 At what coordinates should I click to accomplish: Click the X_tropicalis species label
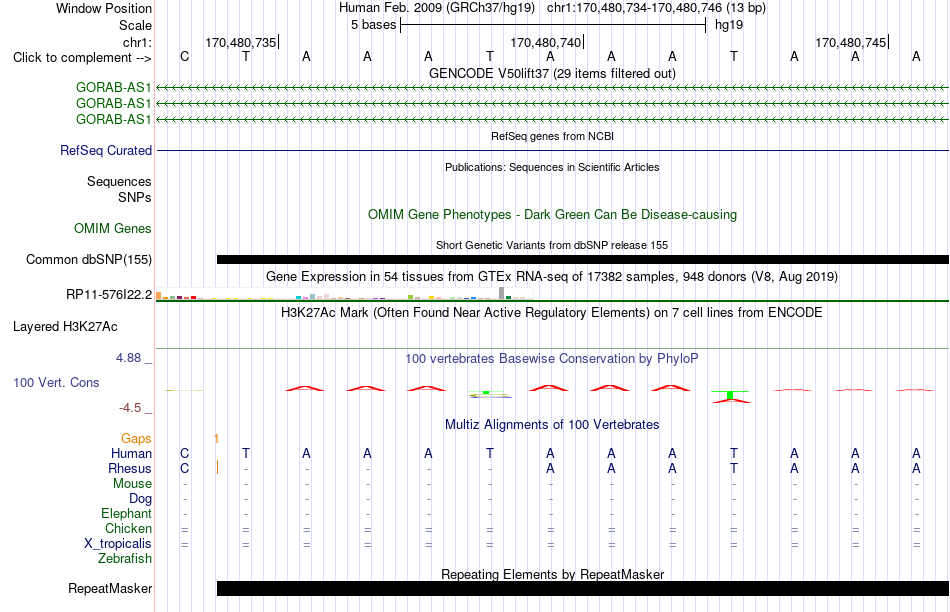point(118,544)
